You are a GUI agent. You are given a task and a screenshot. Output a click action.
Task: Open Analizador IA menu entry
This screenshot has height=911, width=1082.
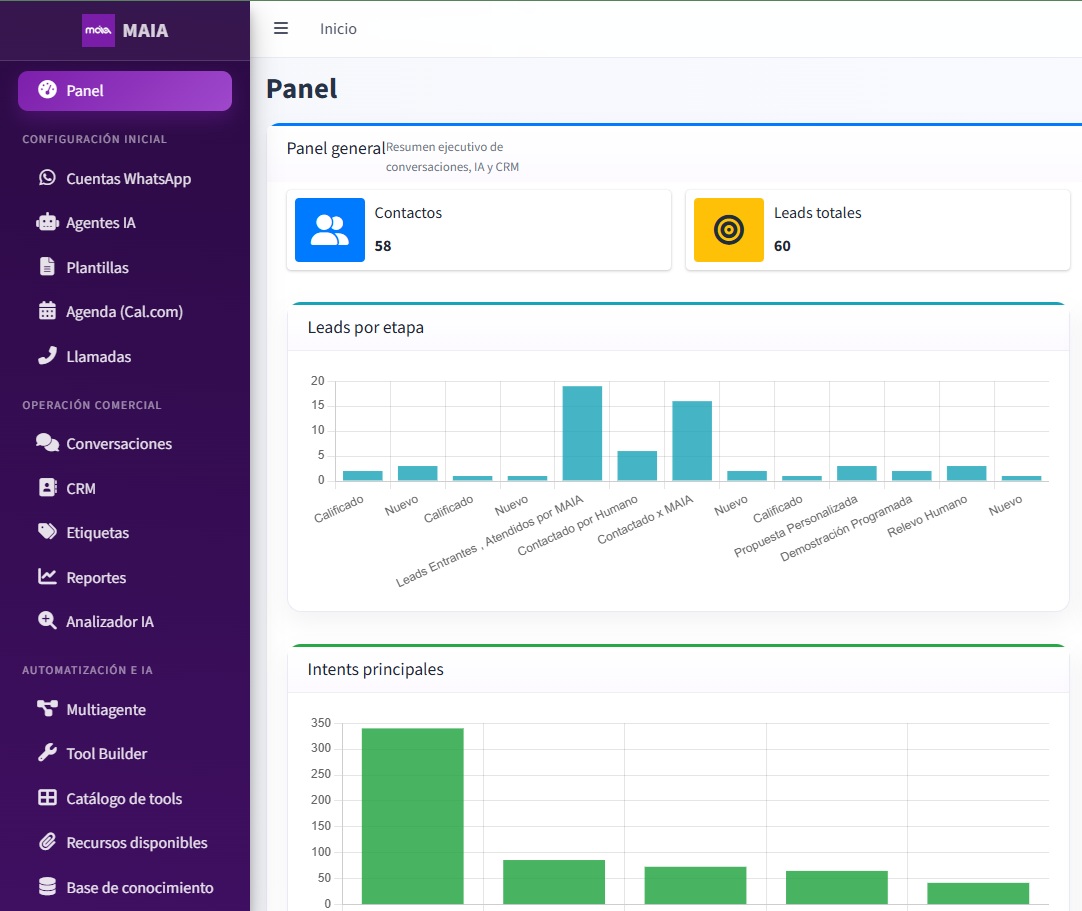click(125, 622)
